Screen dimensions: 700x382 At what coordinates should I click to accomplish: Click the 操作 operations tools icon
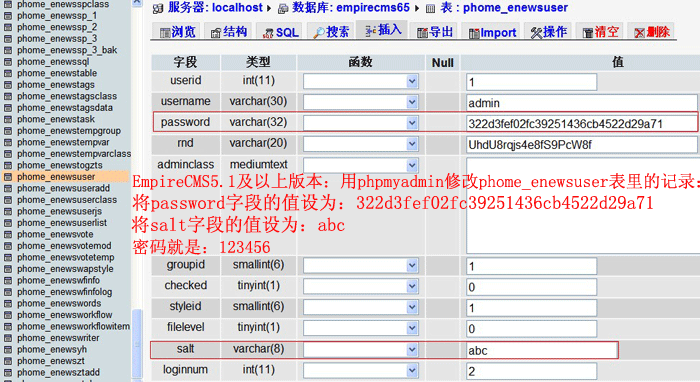point(536,33)
